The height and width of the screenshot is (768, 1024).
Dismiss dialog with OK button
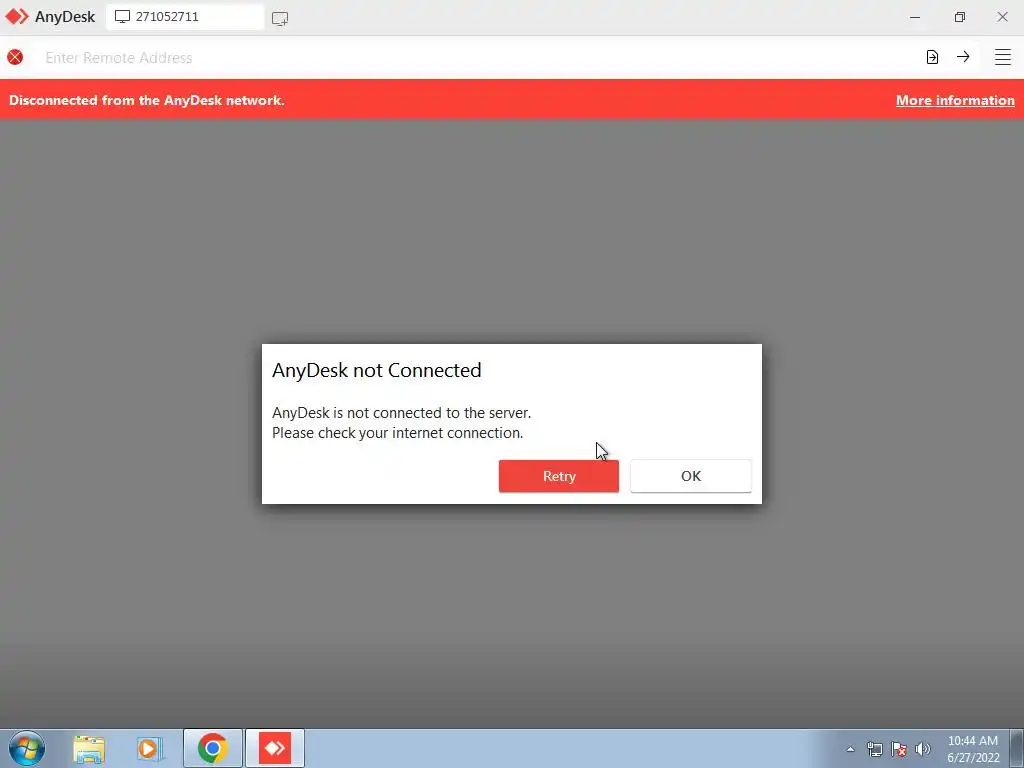coord(690,476)
